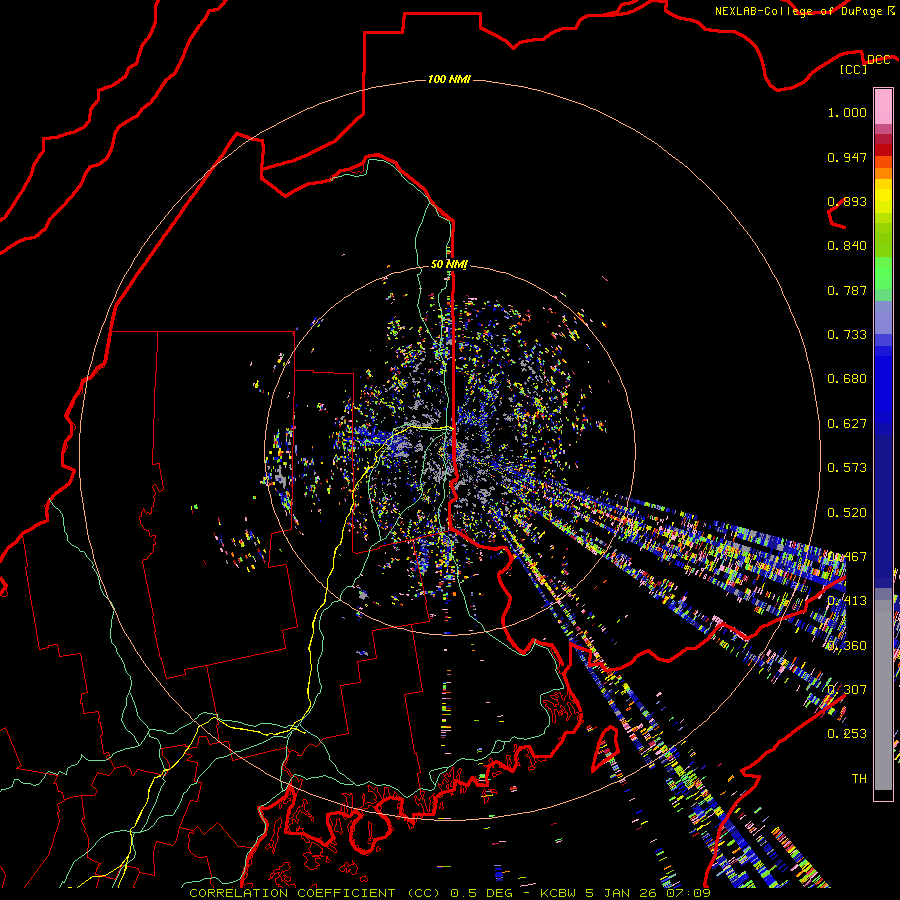Select the 0.733 legend value
Viewport: 900px width, 900px height.
coord(847,335)
